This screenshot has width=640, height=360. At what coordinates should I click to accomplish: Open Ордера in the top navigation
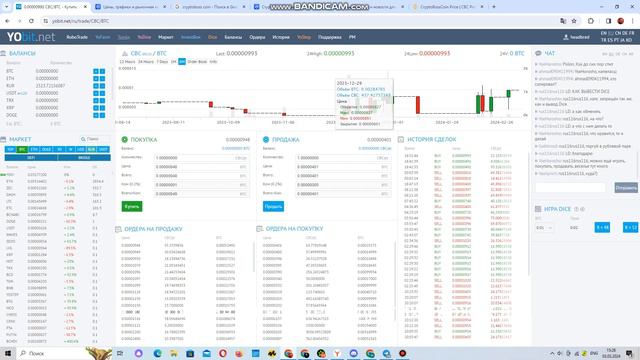(257, 37)
